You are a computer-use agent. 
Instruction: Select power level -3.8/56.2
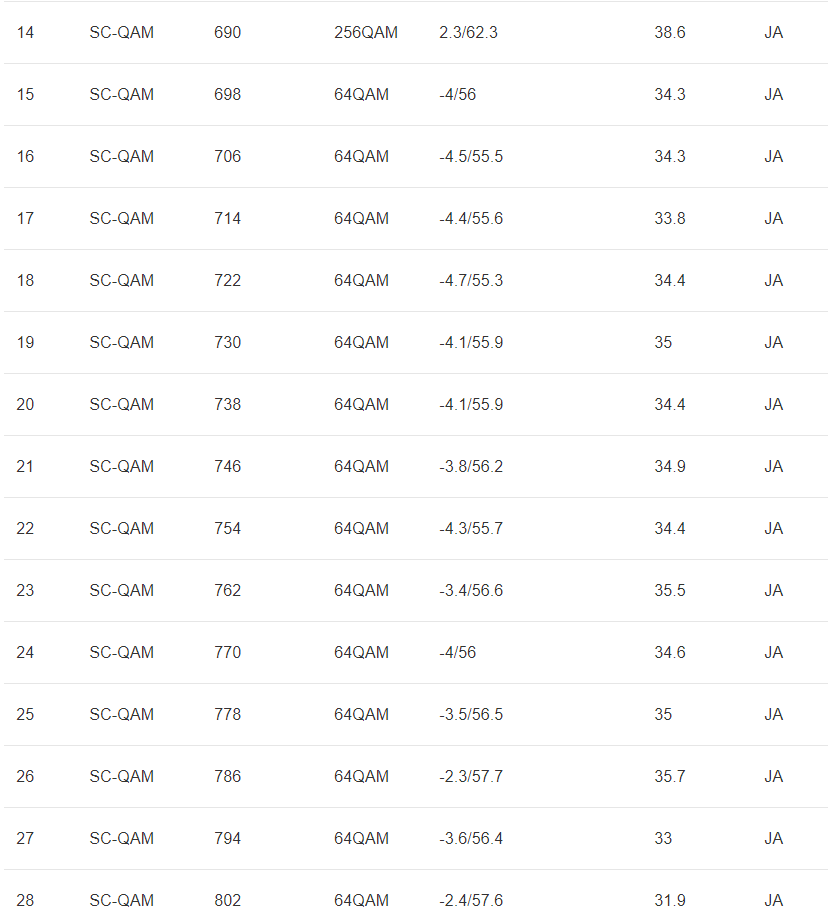471,467
